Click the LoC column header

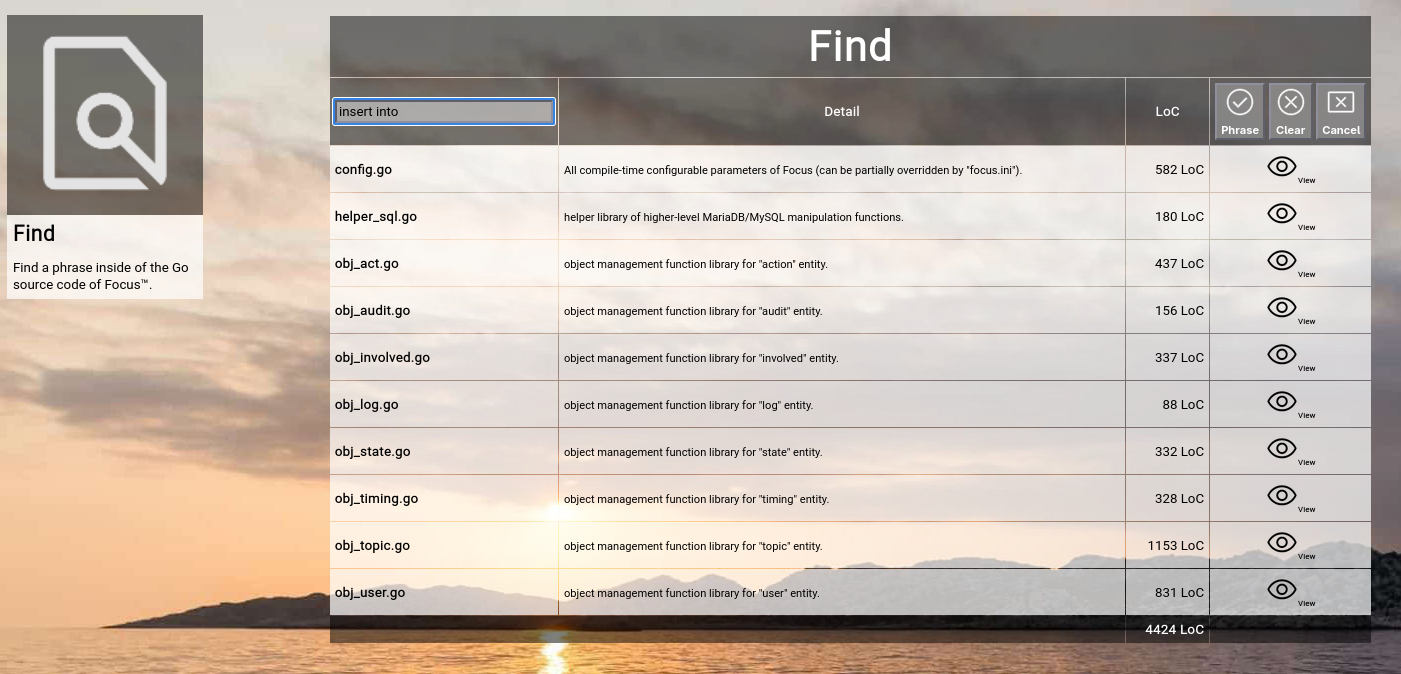(1167, 112)
